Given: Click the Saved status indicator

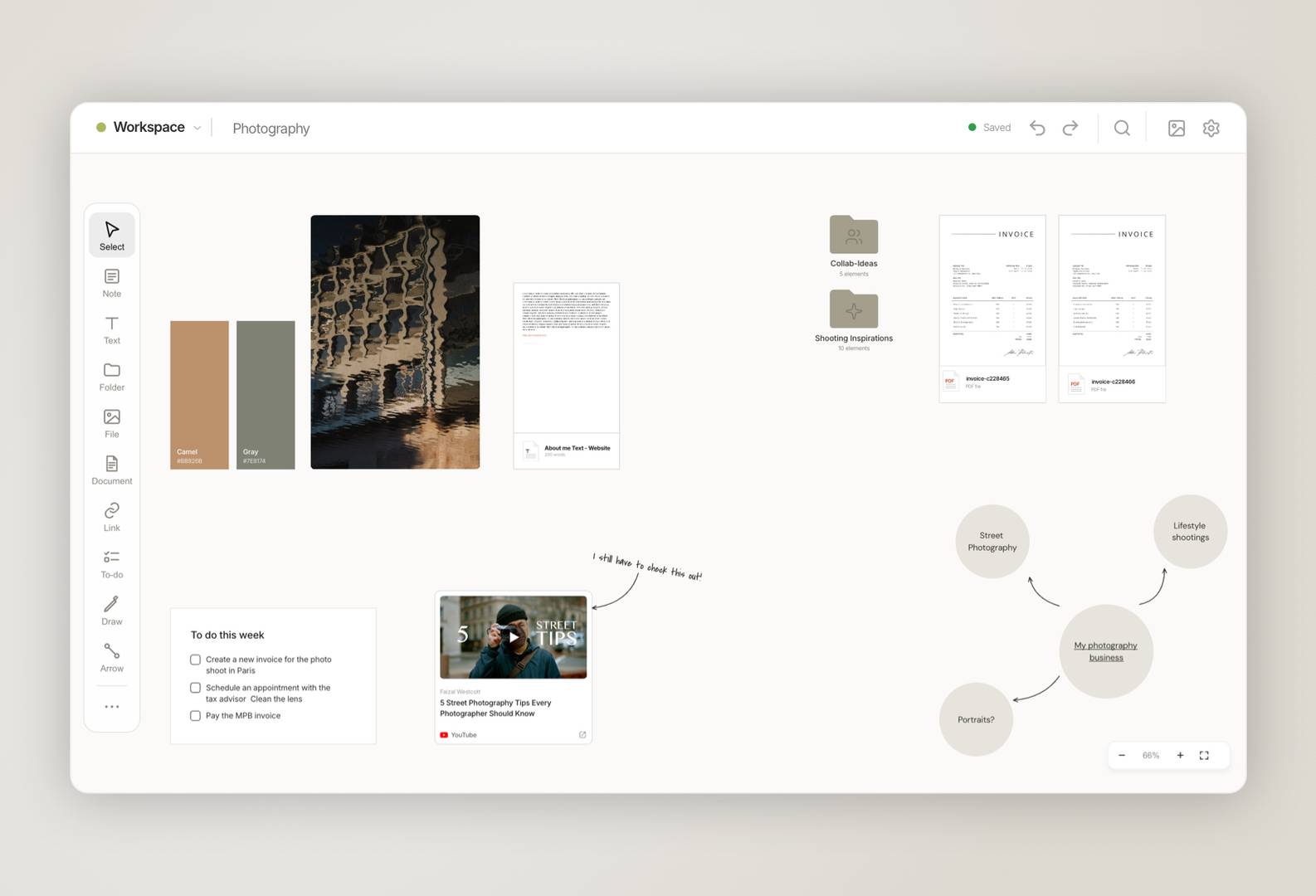Looking at the screenshot, I should pos(989,128).
